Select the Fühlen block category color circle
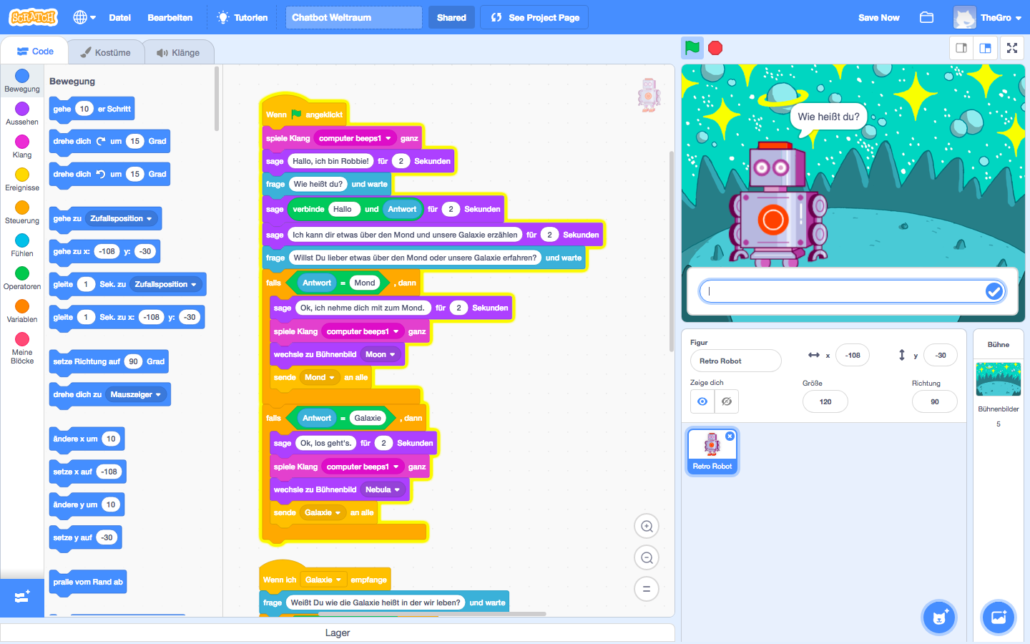 22,240
